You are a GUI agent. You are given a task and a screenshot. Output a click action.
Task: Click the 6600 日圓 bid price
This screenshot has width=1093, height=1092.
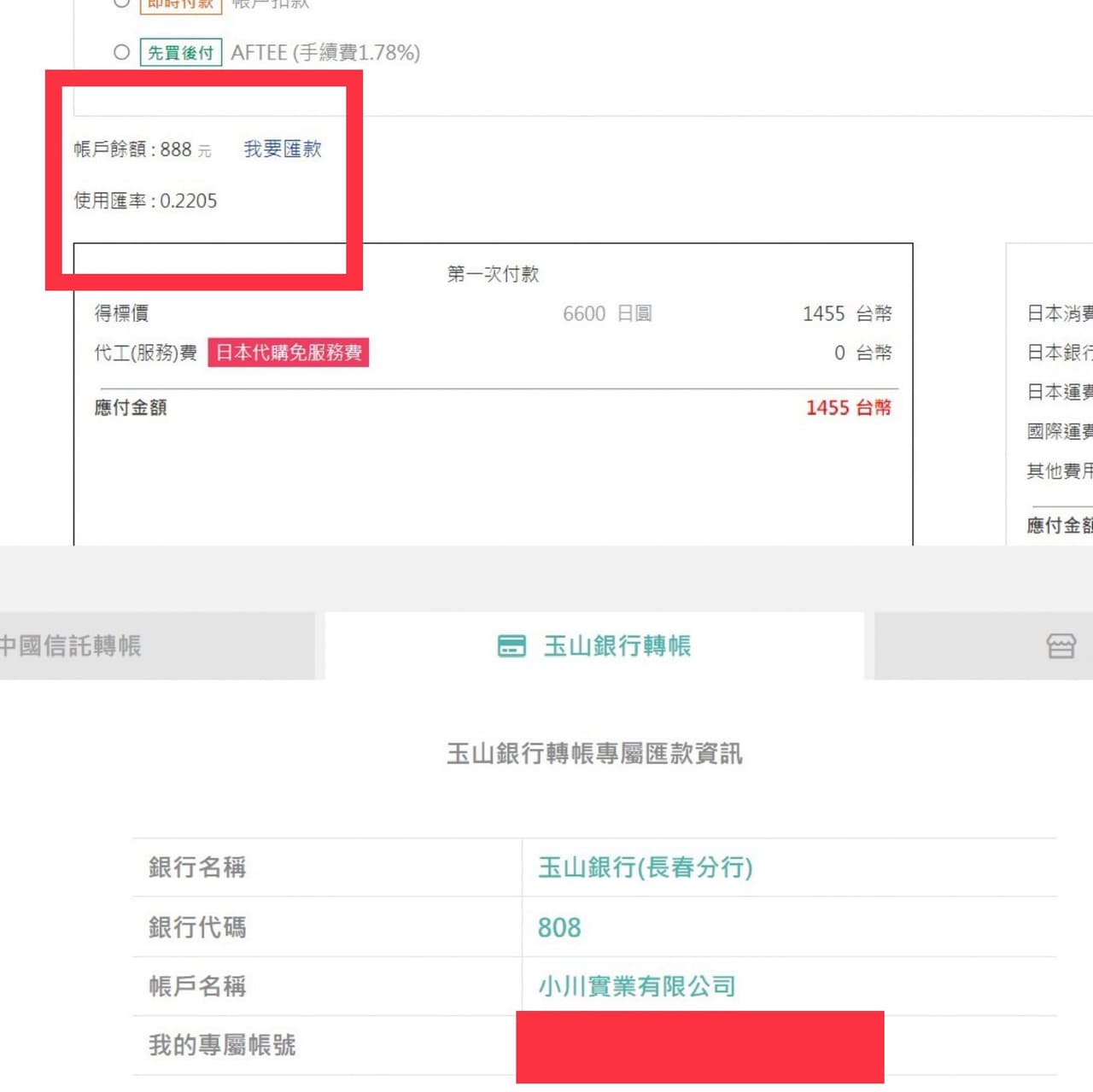pos(607,313)
